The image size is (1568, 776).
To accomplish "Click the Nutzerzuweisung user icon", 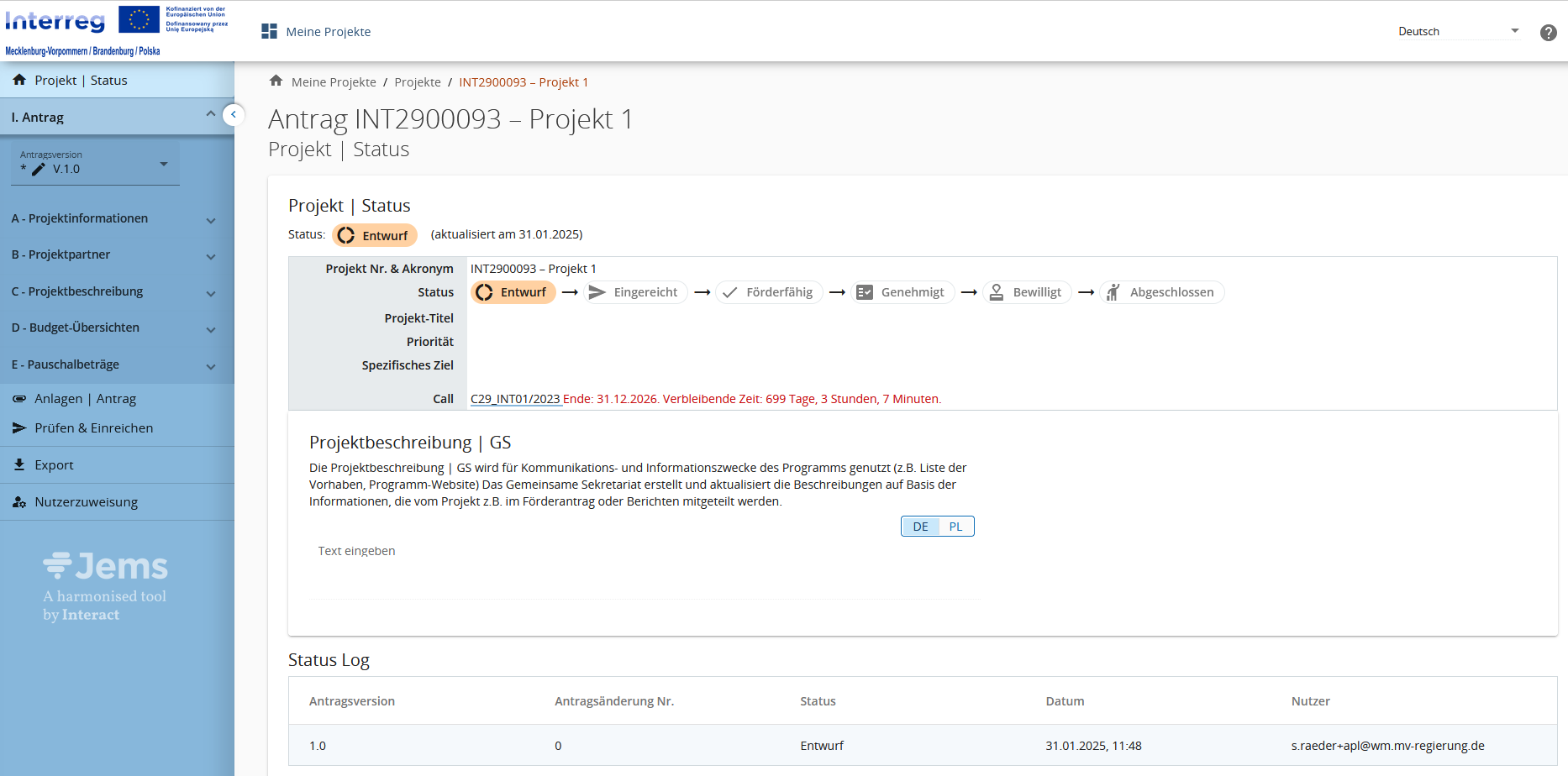I will click(19, 502).
